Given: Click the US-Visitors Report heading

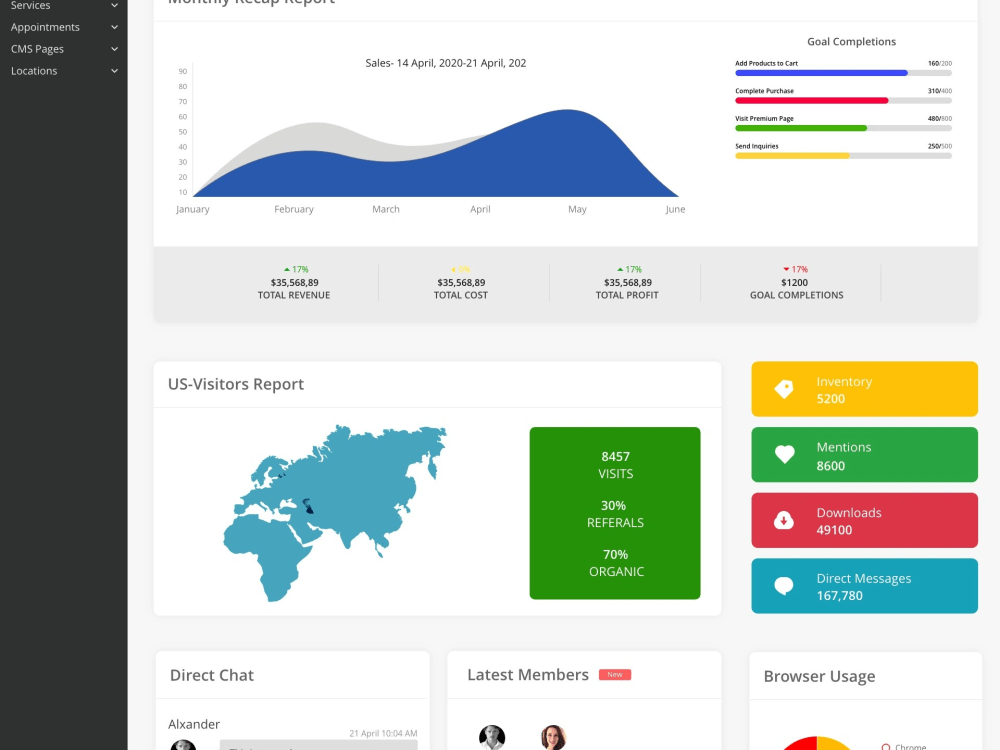Looking at the screenshot, I should (236, 384).
